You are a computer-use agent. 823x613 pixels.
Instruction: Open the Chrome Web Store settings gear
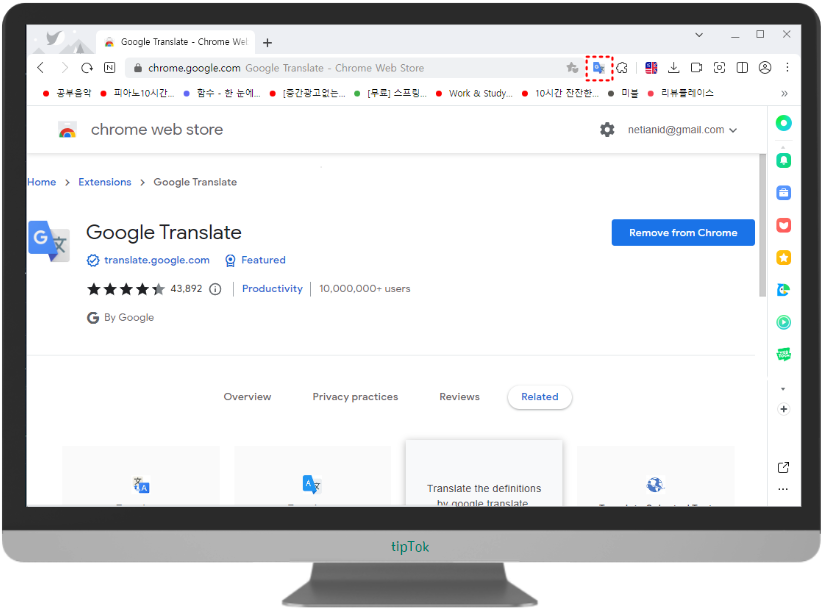coord(607,130)
